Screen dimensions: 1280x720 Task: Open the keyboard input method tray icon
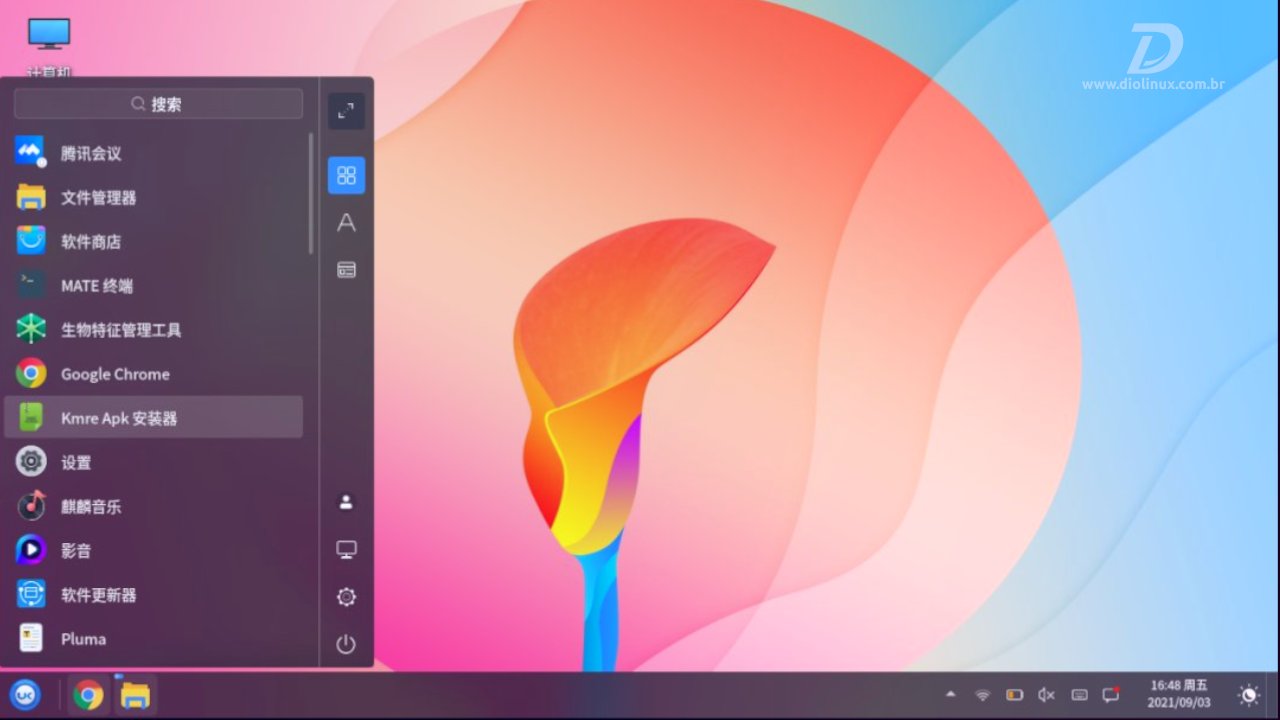1079,694
